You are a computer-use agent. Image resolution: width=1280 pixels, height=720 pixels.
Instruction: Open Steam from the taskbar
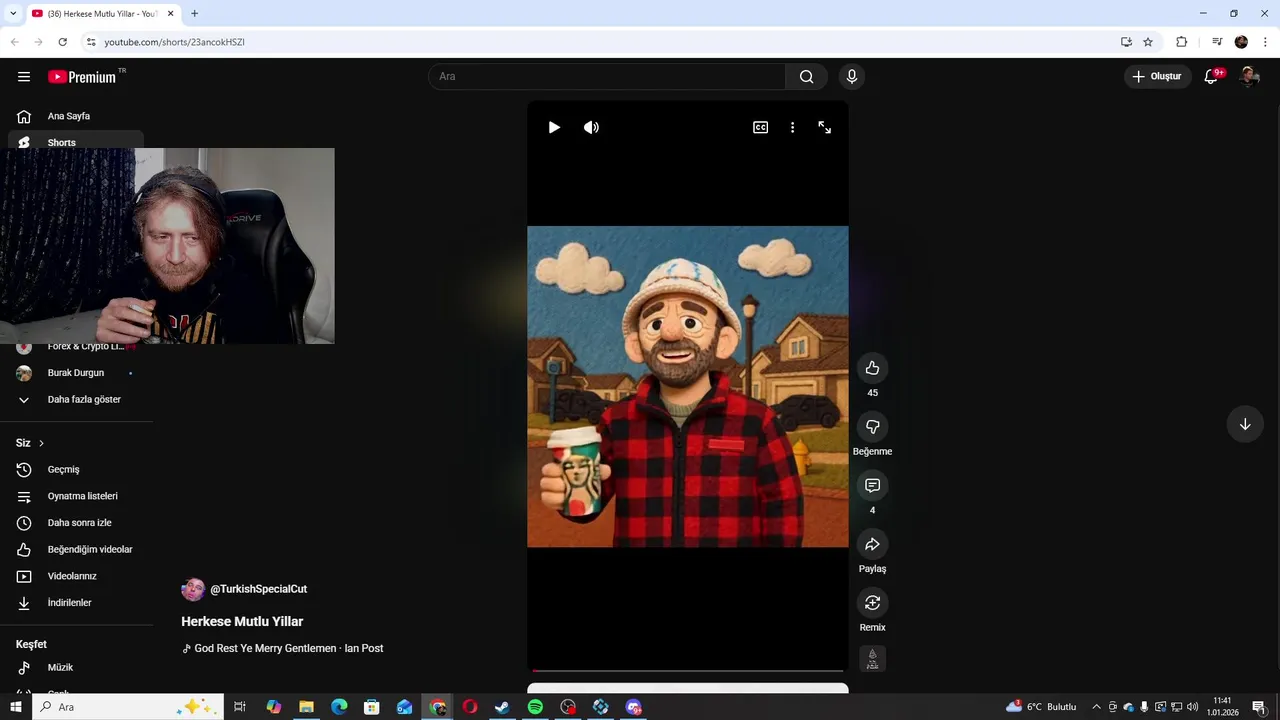click(x=502, y=707)
